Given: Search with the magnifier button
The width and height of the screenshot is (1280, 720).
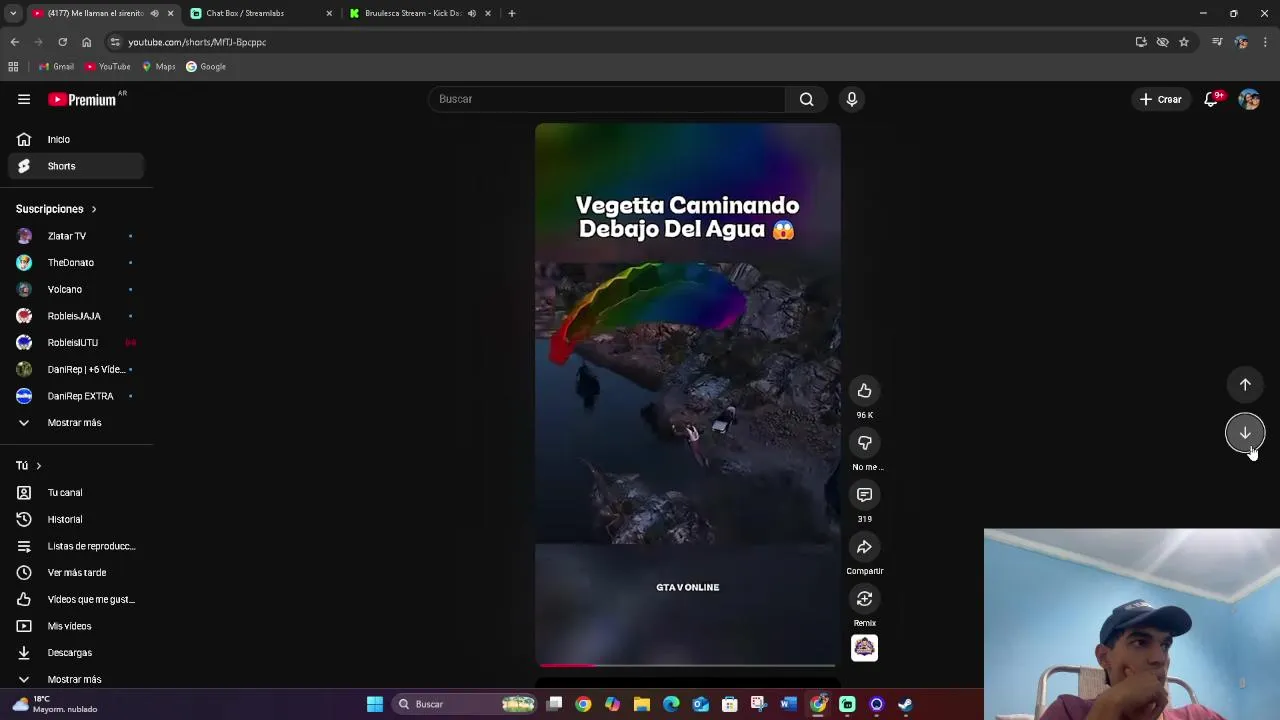Looking at the screenshot, I should click(806, 99).
